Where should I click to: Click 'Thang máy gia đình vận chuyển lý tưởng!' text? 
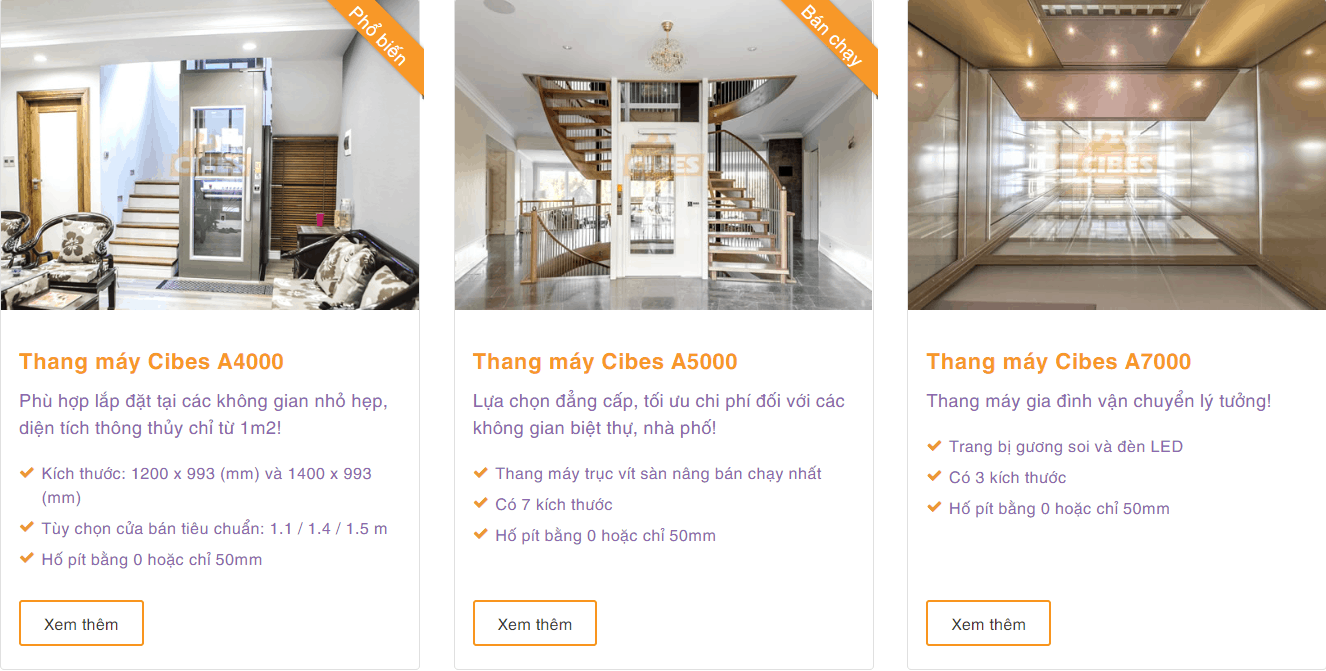[x=1099, y=401]
